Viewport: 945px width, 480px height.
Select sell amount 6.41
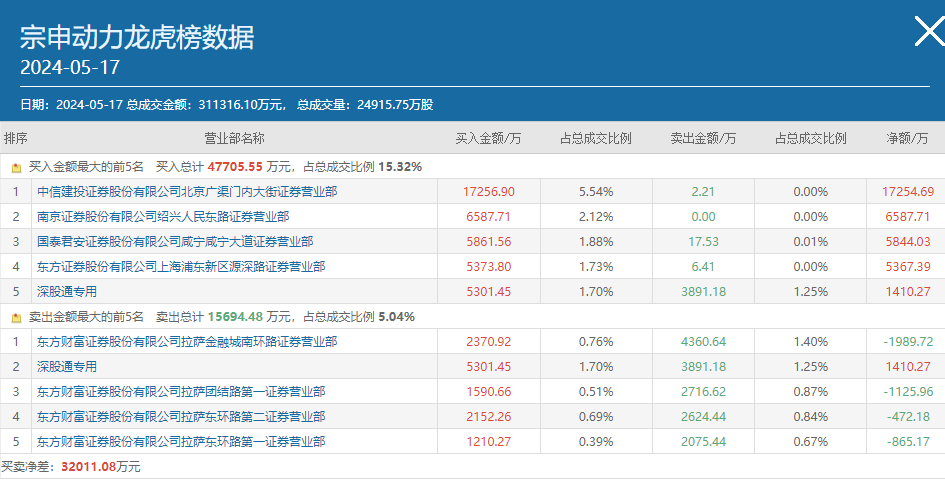point(703,267)
